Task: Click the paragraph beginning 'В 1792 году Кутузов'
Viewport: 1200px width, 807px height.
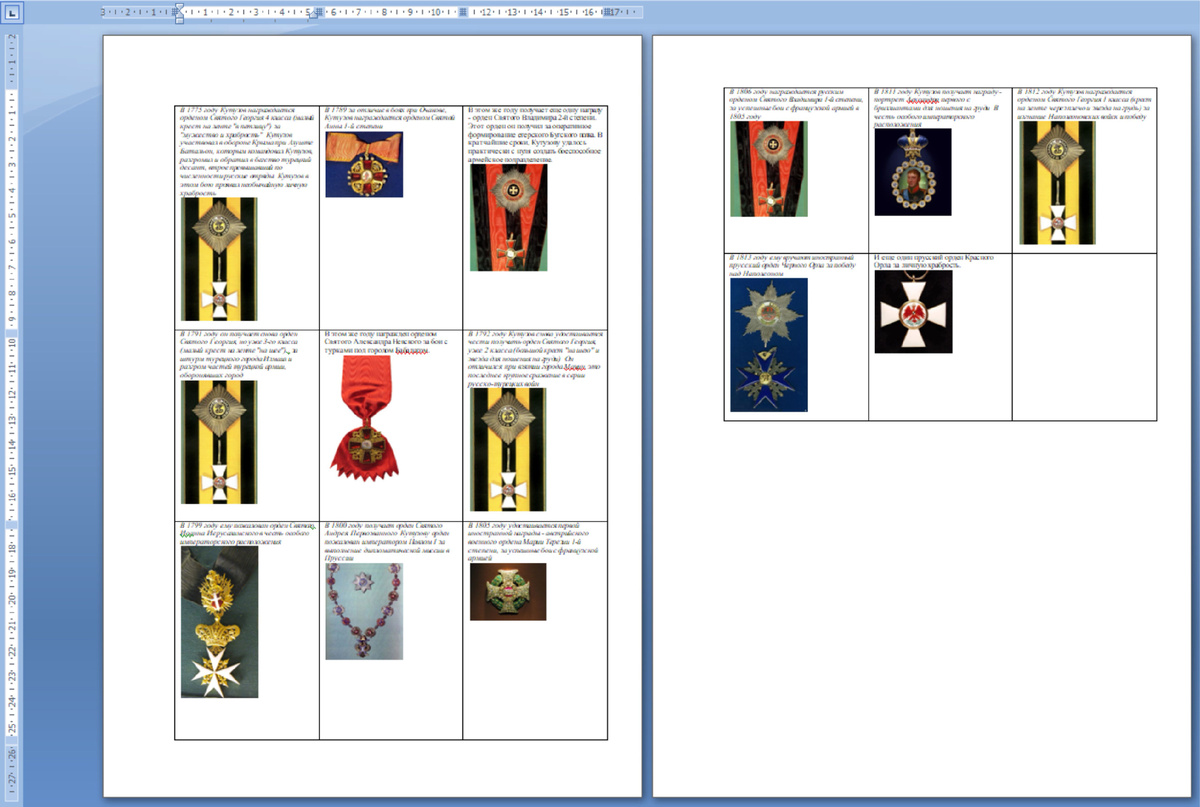Action: pyautogui.click(x=534, y=358)
